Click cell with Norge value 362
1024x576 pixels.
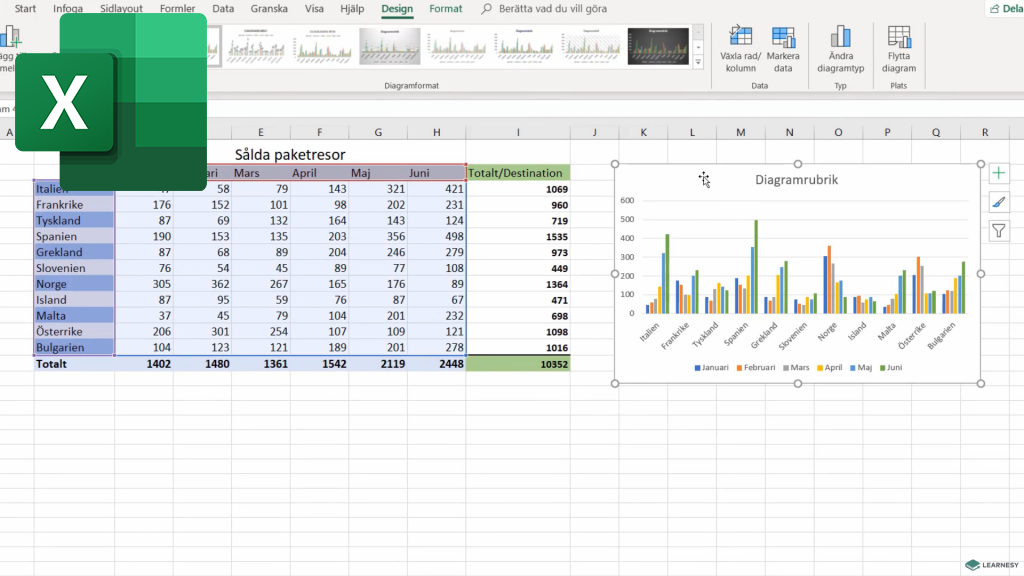[x=202, y=284]
